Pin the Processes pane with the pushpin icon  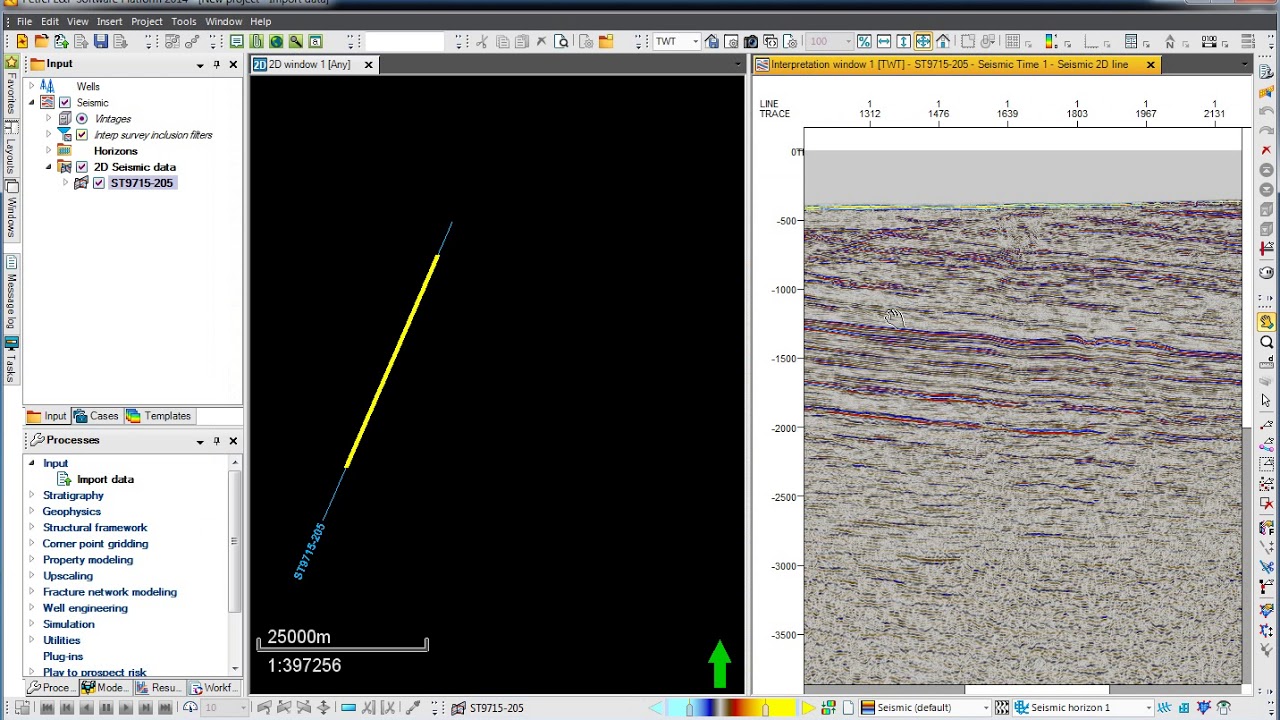pyautogui.click(x=216, y=440)
